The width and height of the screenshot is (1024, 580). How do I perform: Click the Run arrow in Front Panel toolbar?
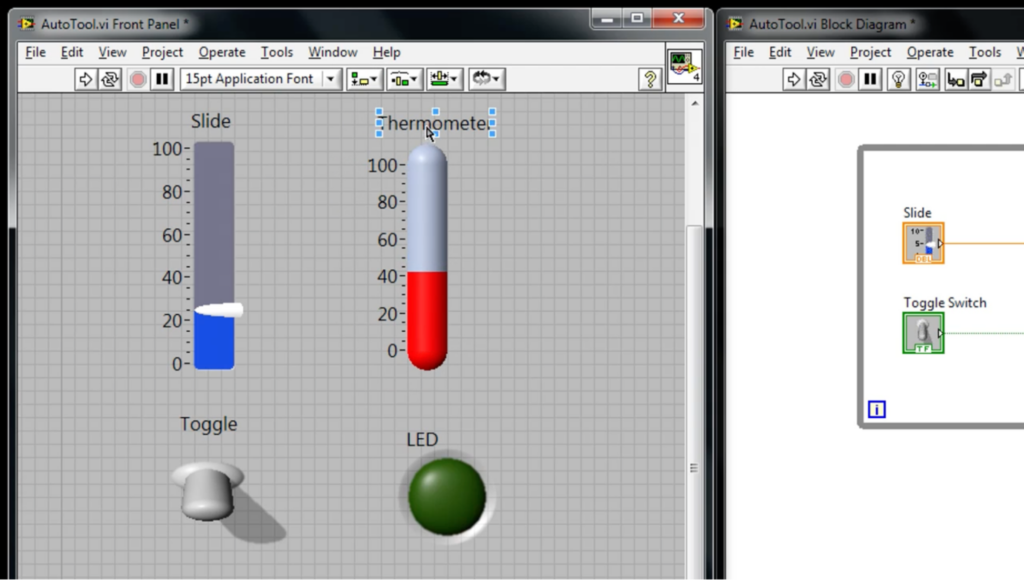[x=85, y=79]
